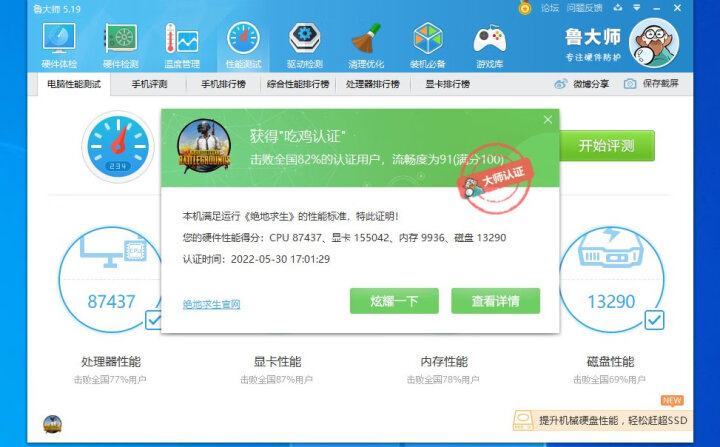Open the 清理优化 cleanup broom icon

point(366,39)
